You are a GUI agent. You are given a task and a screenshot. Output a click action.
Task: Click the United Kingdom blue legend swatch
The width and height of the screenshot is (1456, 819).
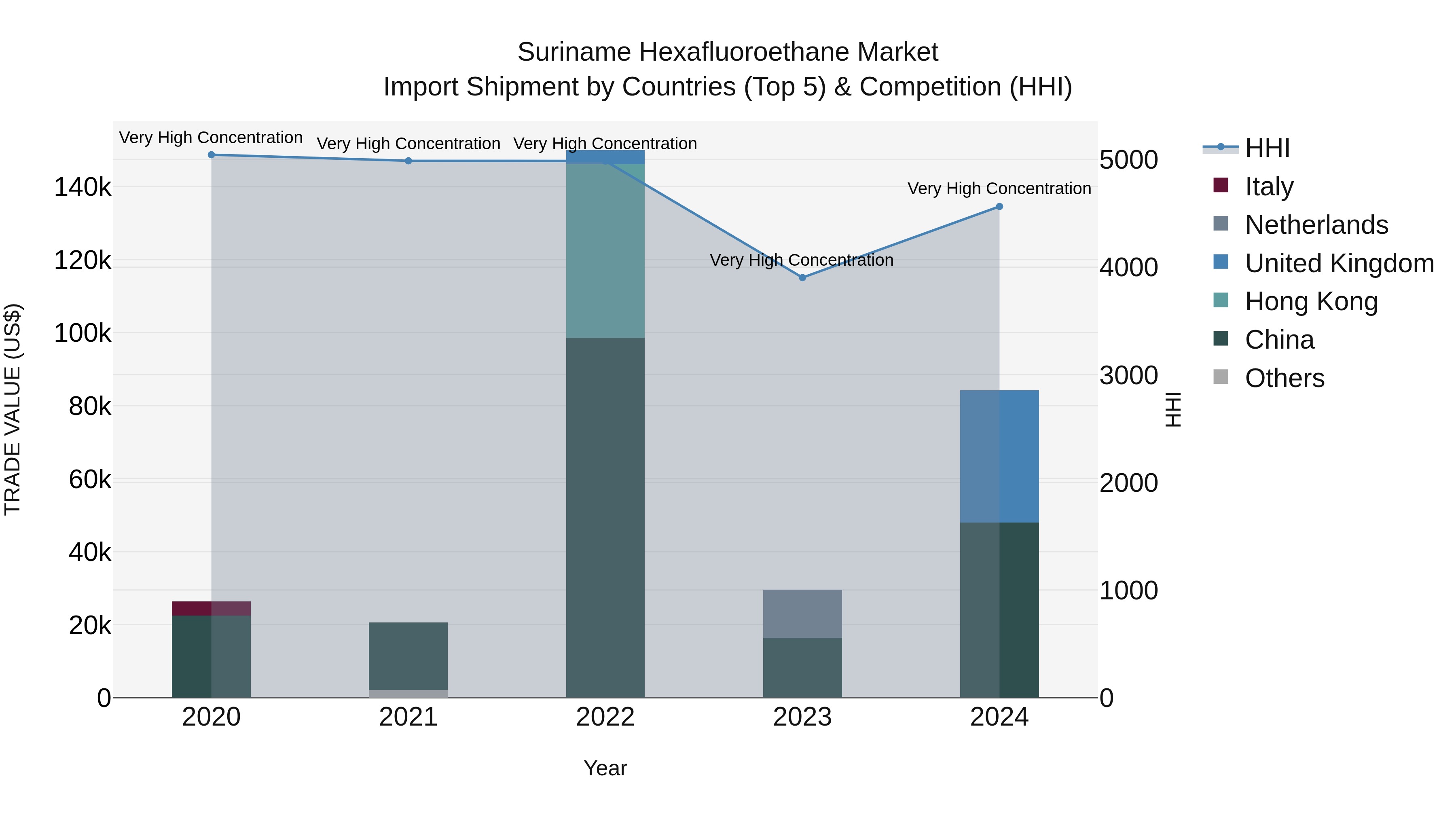tap(1221, 262)
